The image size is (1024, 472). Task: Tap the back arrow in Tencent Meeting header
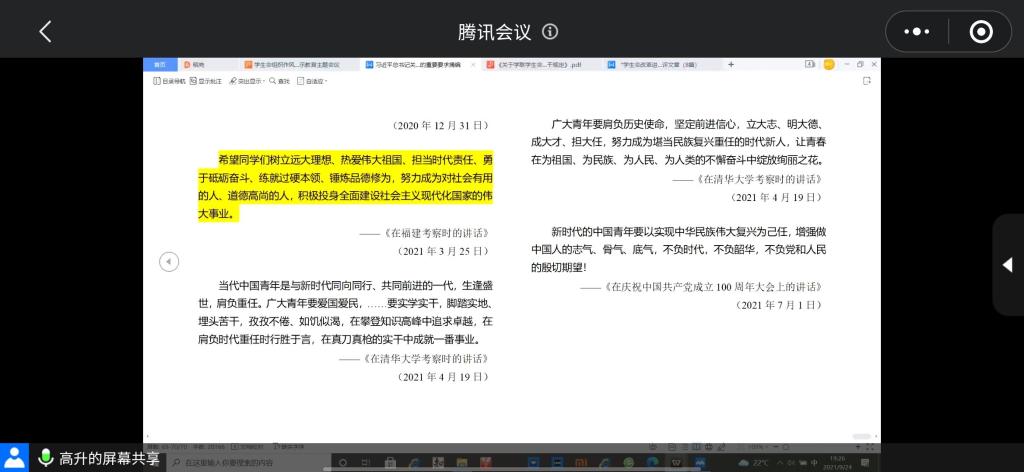pyautogui.click(x=45, y=32)
